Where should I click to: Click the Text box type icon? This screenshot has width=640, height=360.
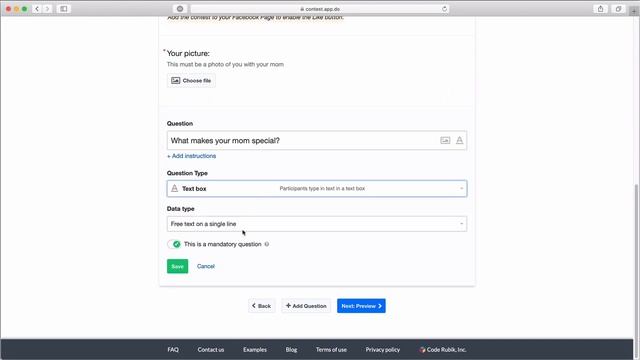pos(175,188)
